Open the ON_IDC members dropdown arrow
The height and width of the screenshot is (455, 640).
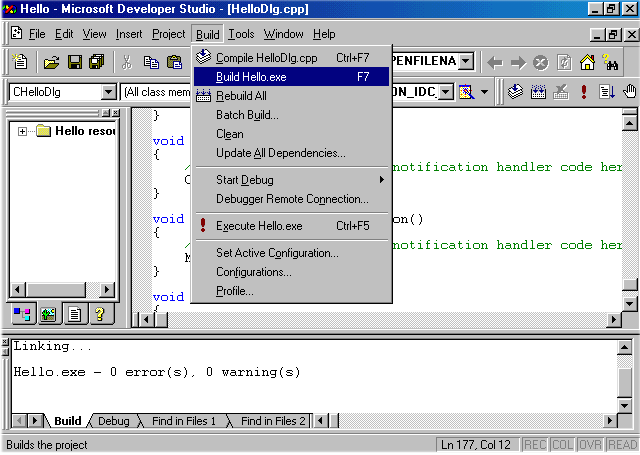click(x=446, y=92)
